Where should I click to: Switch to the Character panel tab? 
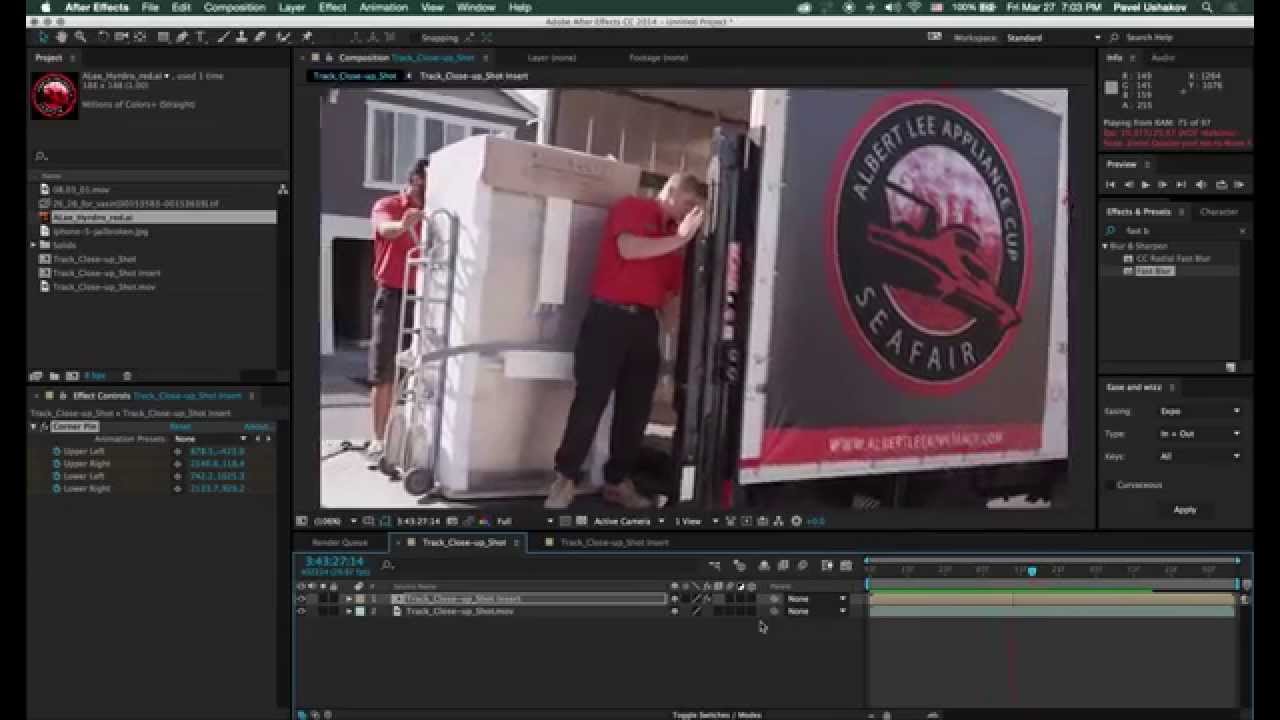1218,212
